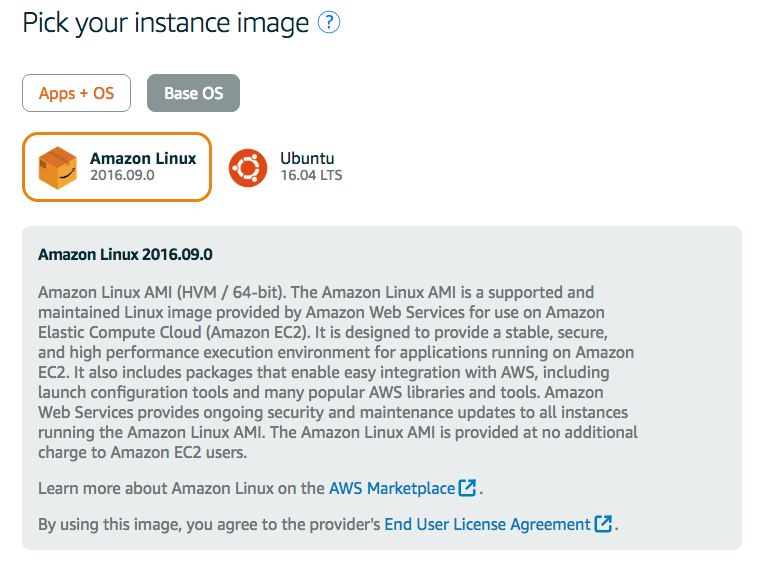Open the AWS Marketplace link
The image size is (759, 565).
click(x=392, y=488)
